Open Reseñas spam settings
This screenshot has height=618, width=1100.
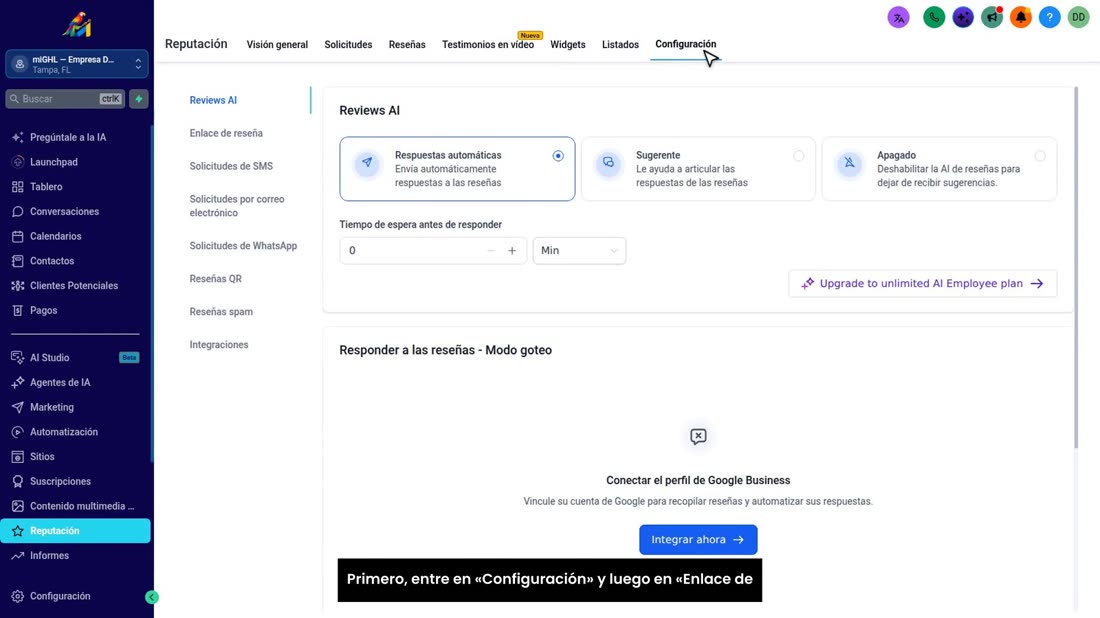coord(221,311)
